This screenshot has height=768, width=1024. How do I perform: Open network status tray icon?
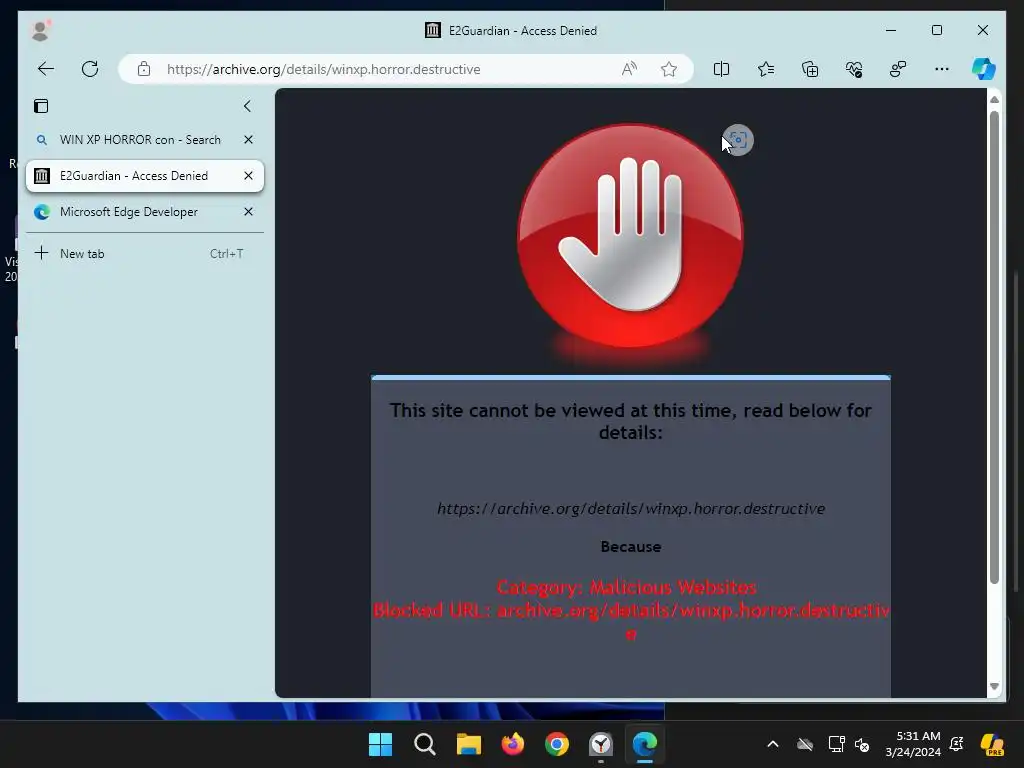836,744
